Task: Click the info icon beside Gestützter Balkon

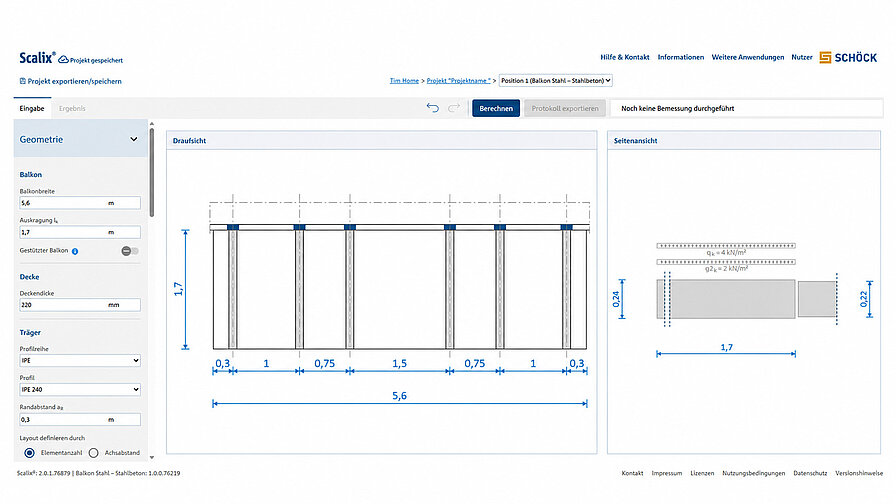Action: tap(75, 251)
